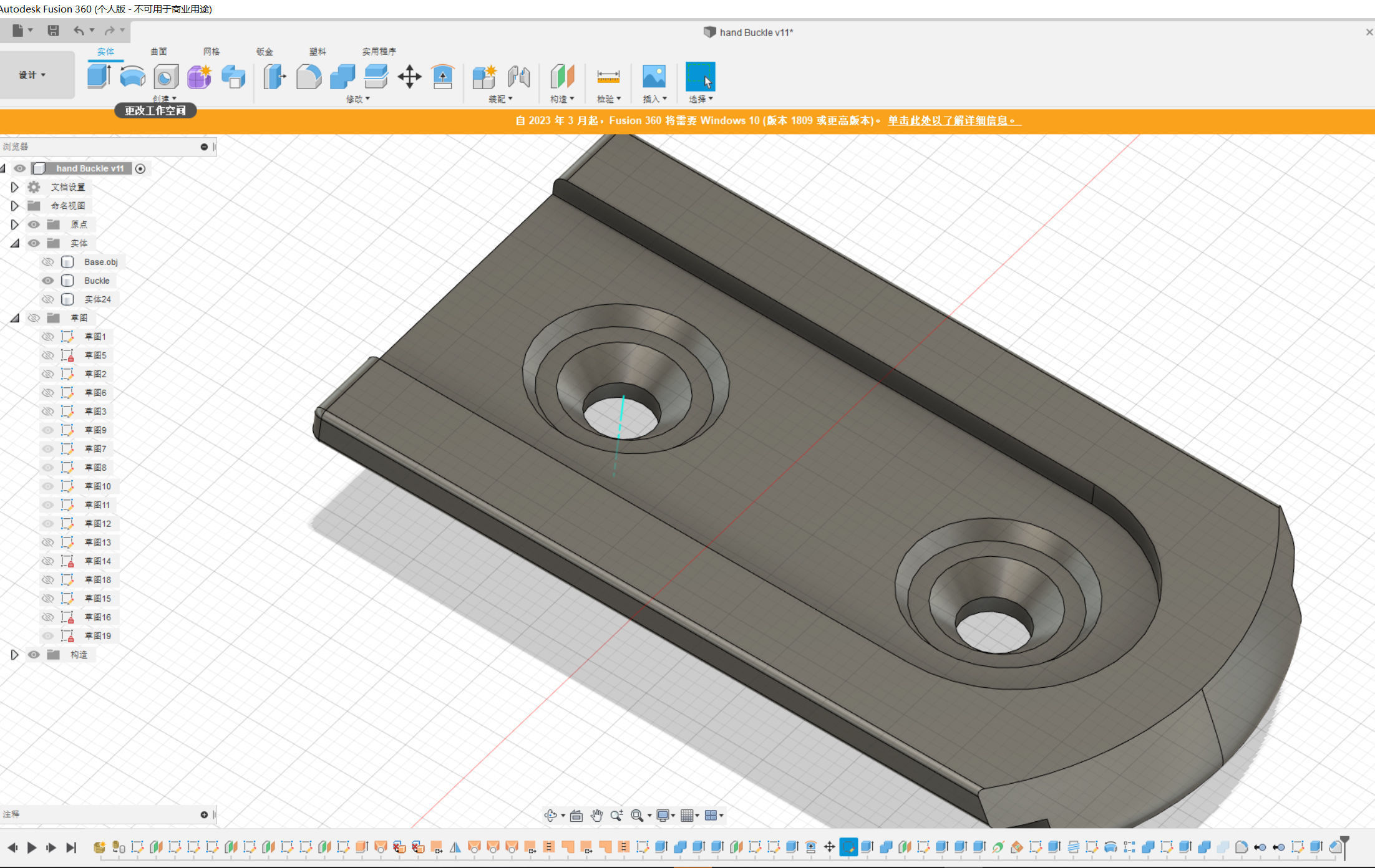This screenshot has height=868, width=1375.
Task: Select the Extrude tool icon
Action: coord(99,77)
